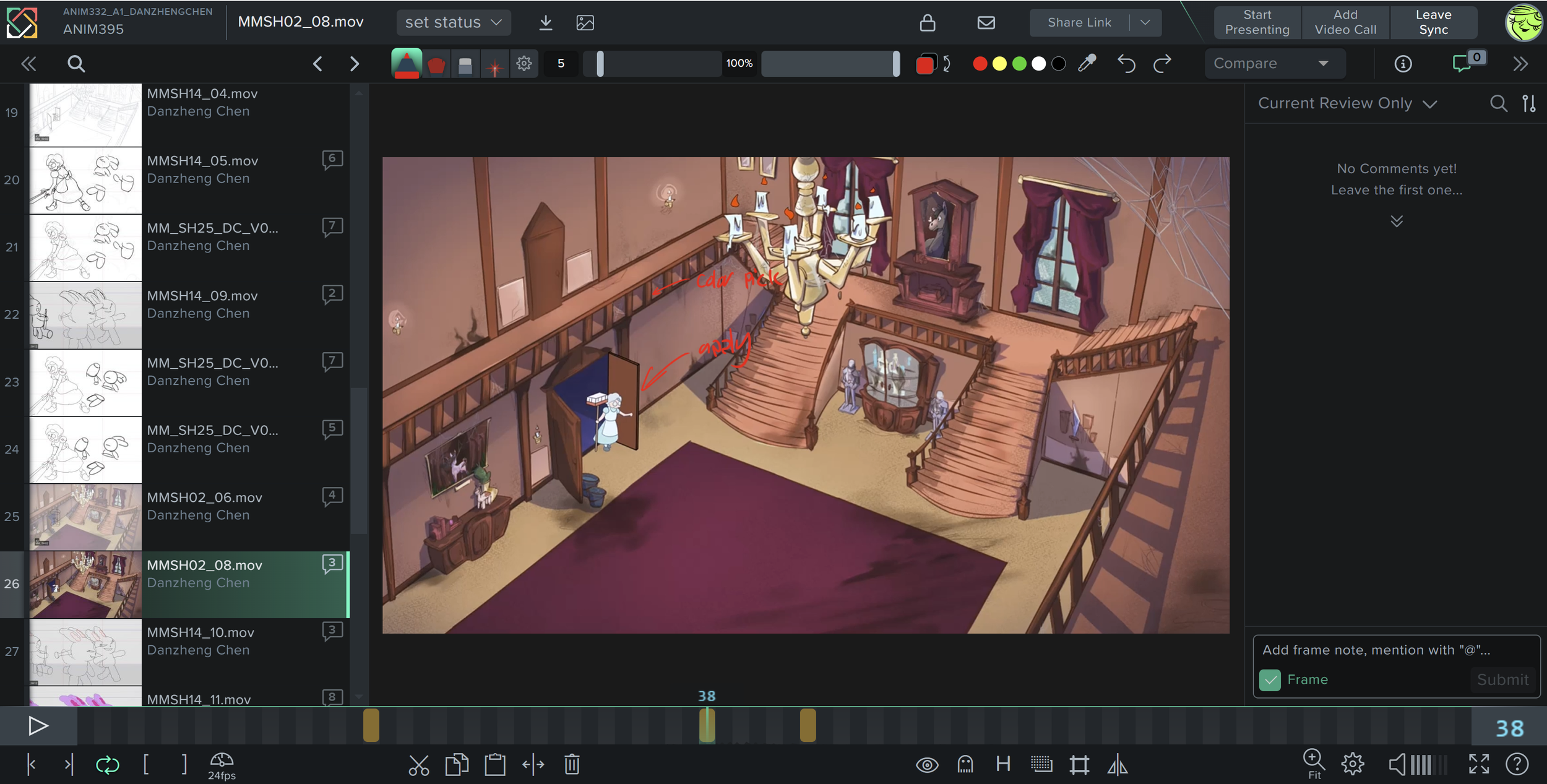
Task: Open the mail envelope icon
Action: [986, 23]
